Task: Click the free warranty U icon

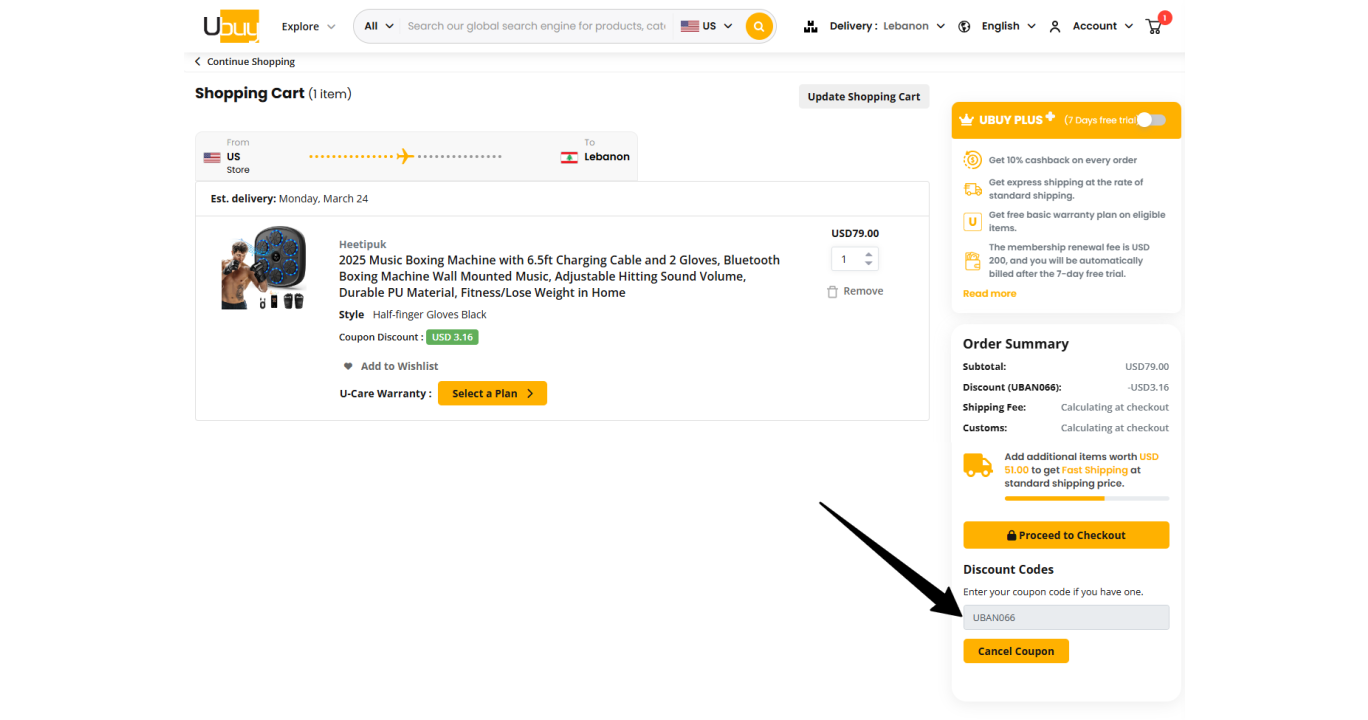Action: [972, 222]
